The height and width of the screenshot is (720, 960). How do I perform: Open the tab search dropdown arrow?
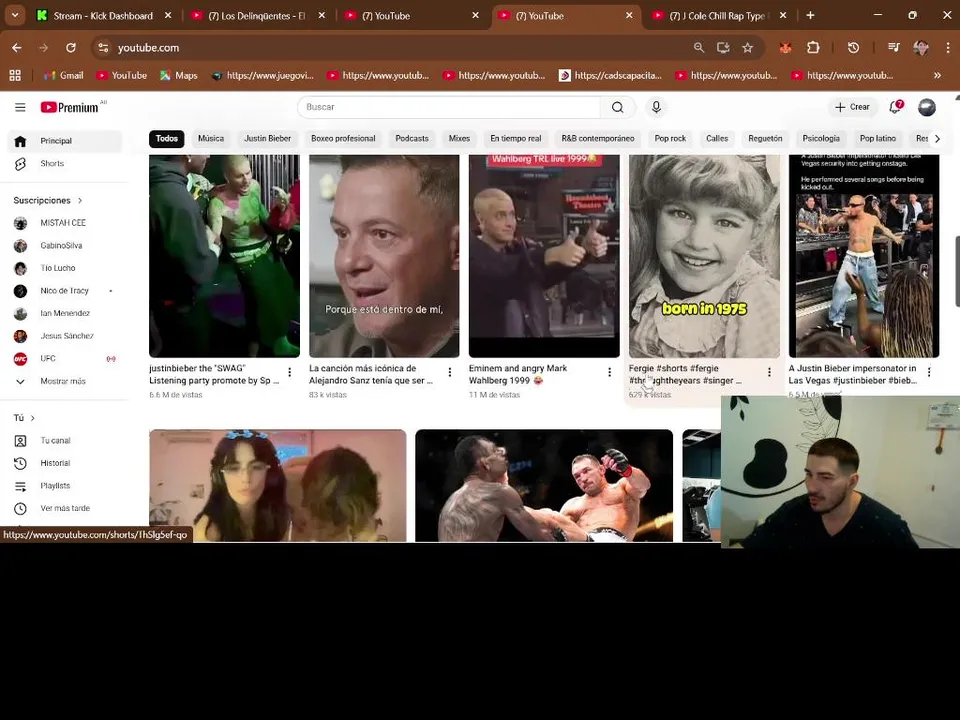15,15
